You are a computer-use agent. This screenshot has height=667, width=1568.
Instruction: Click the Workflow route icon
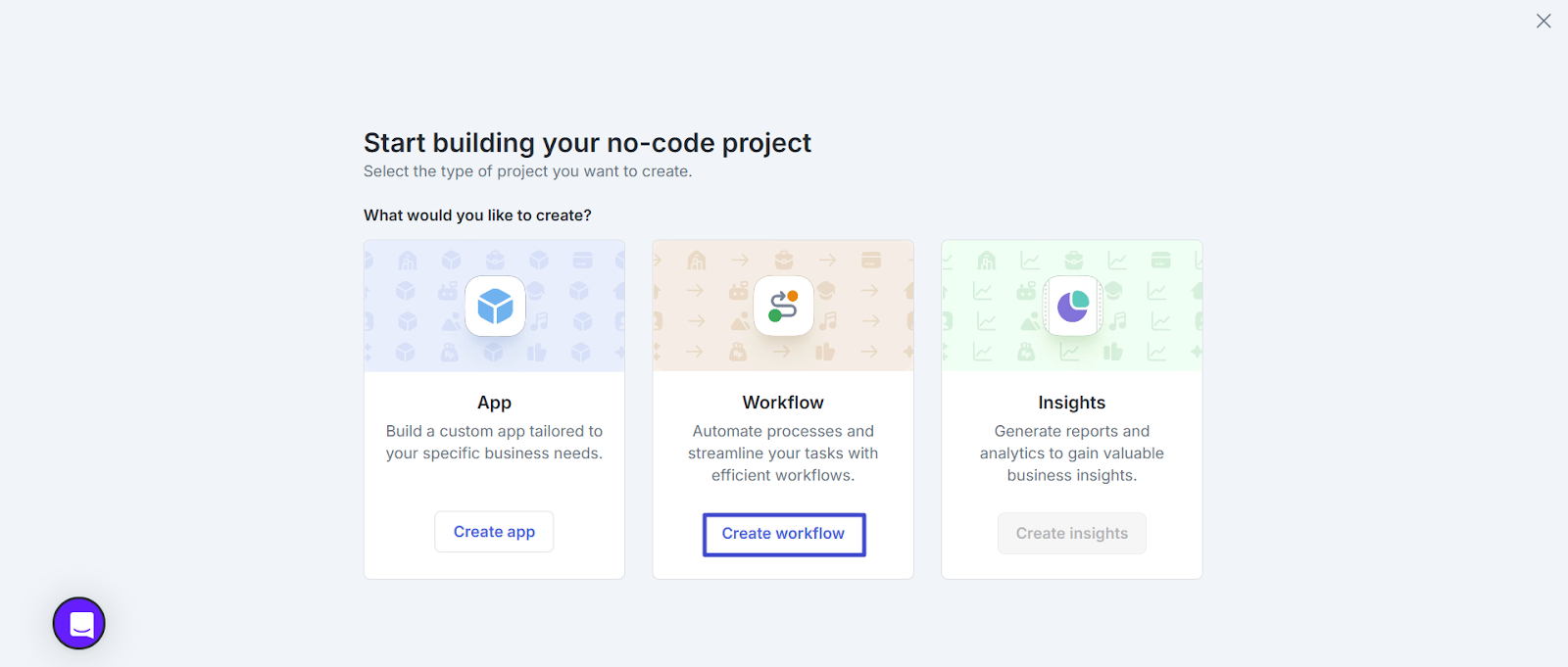[x=783, y=307]
